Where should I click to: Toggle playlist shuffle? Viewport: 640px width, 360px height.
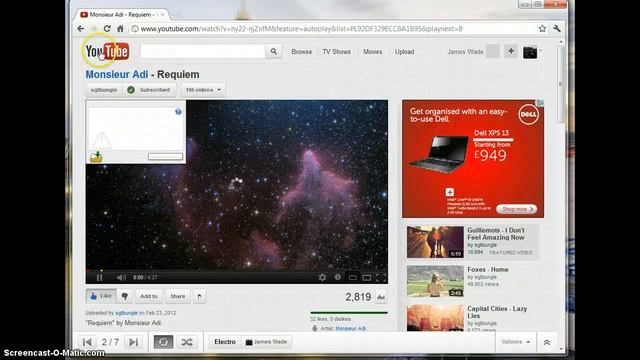tap(187, 342)
